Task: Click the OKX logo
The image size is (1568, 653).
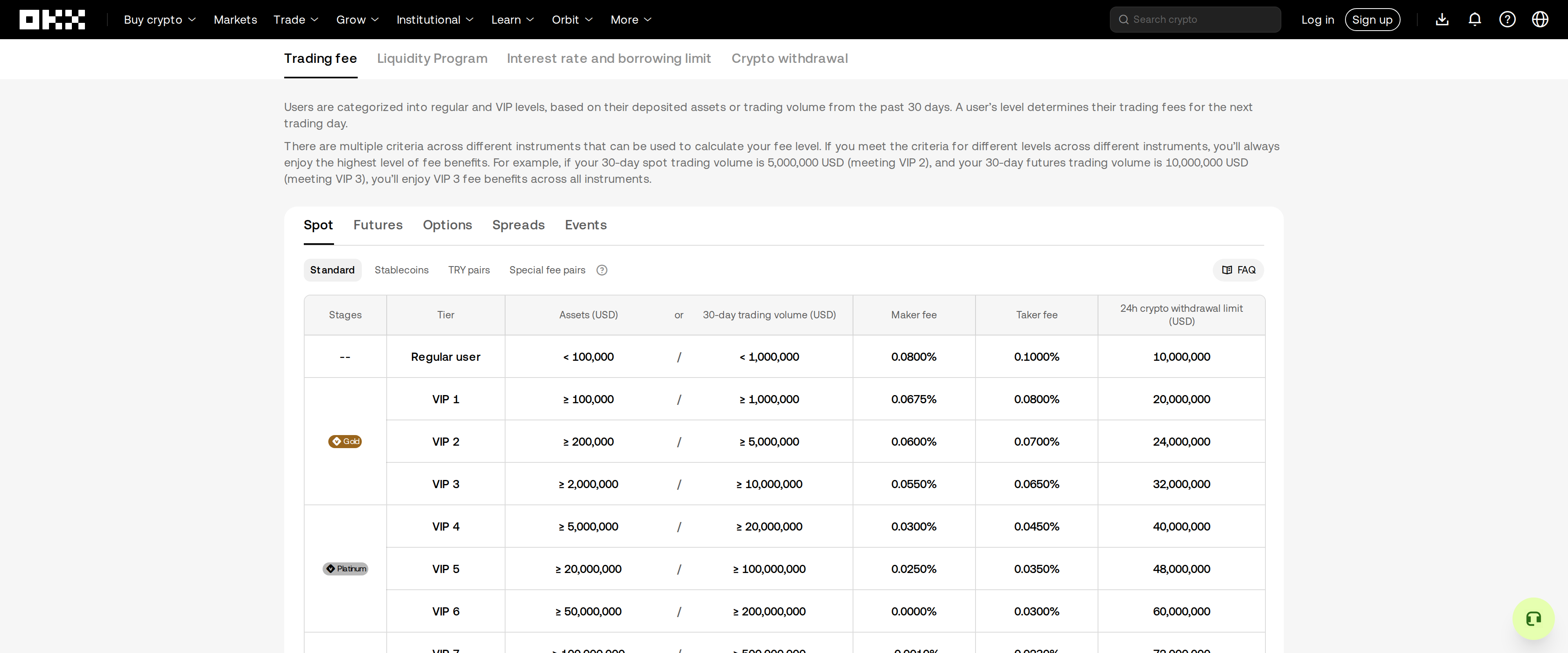Action: (x=52, y=20)
